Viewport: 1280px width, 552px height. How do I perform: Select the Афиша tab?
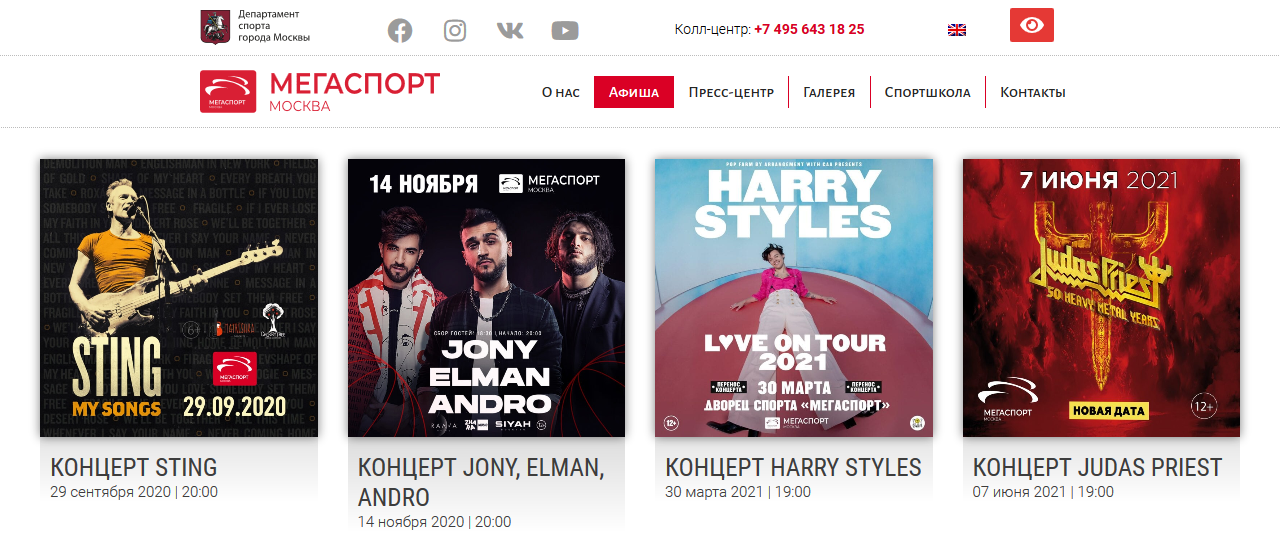click(634, 92)
